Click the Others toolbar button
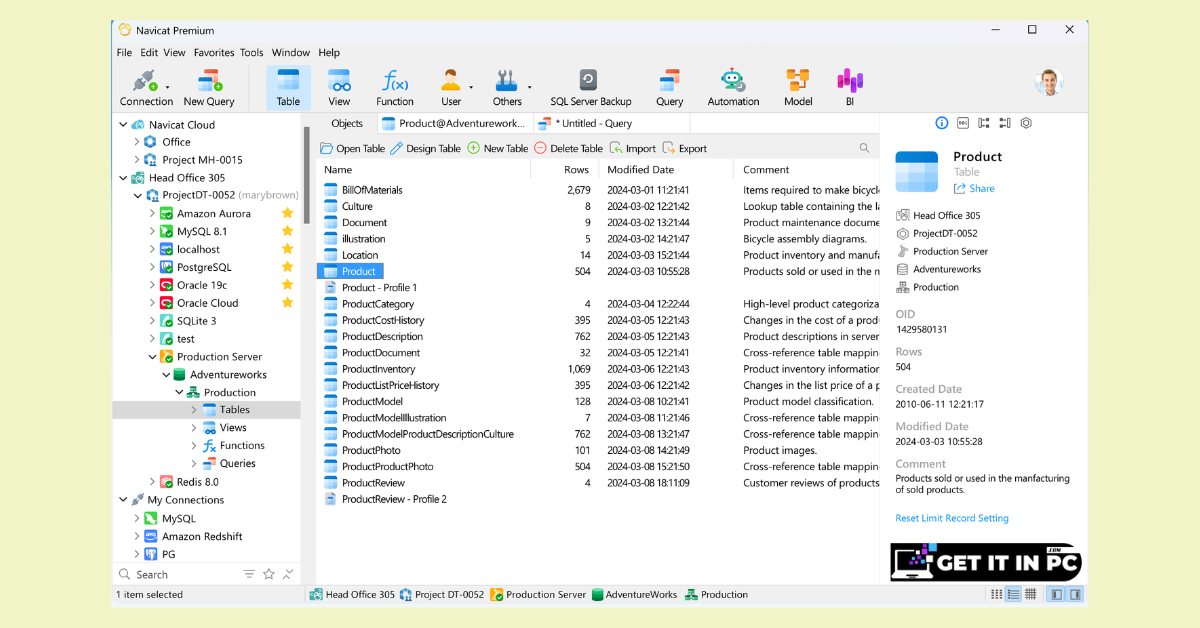Screen dimensions: 1200x628 (x=507, y=88)
